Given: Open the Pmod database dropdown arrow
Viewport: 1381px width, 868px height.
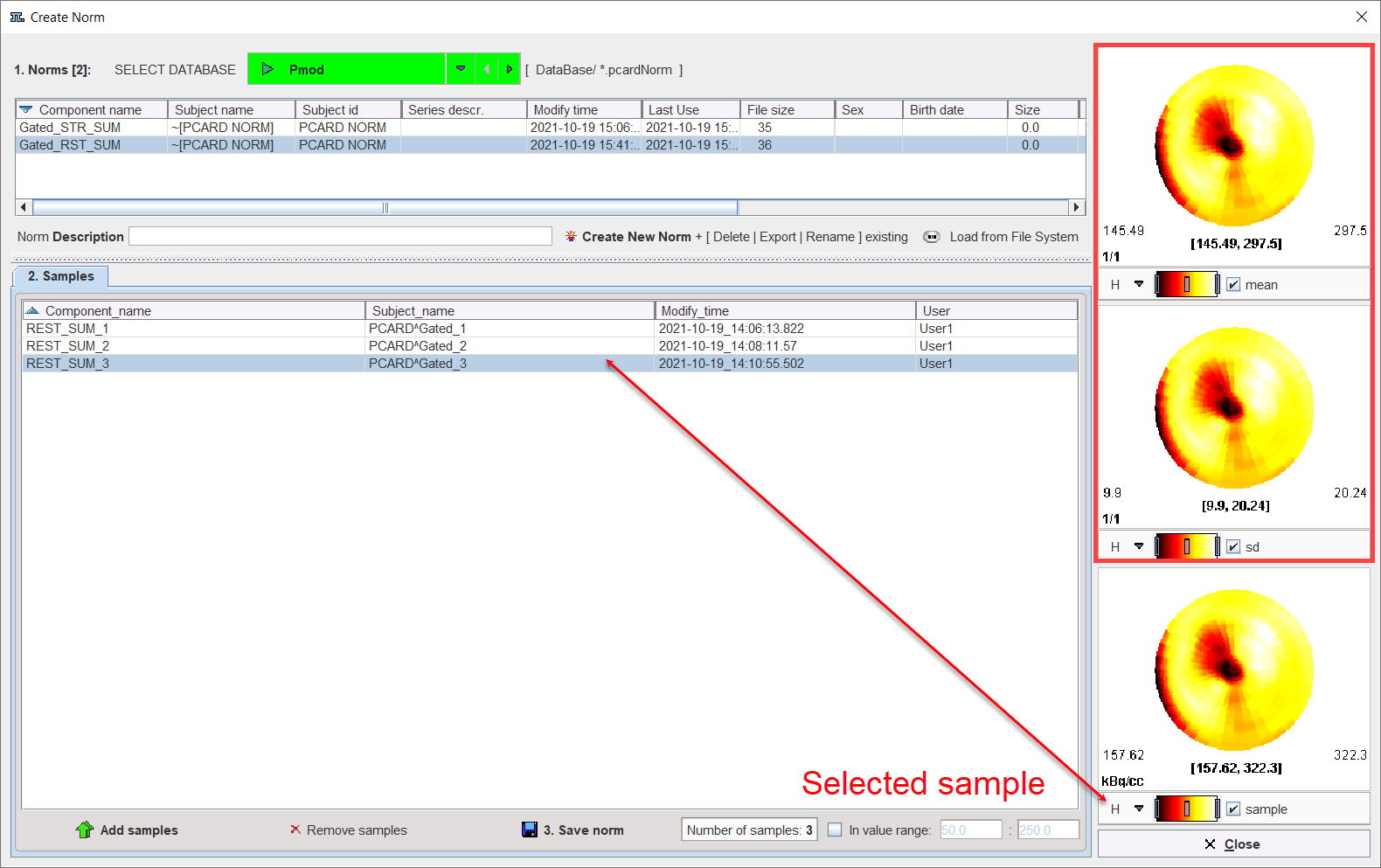Looking at the screenshot, I should 461,69.
